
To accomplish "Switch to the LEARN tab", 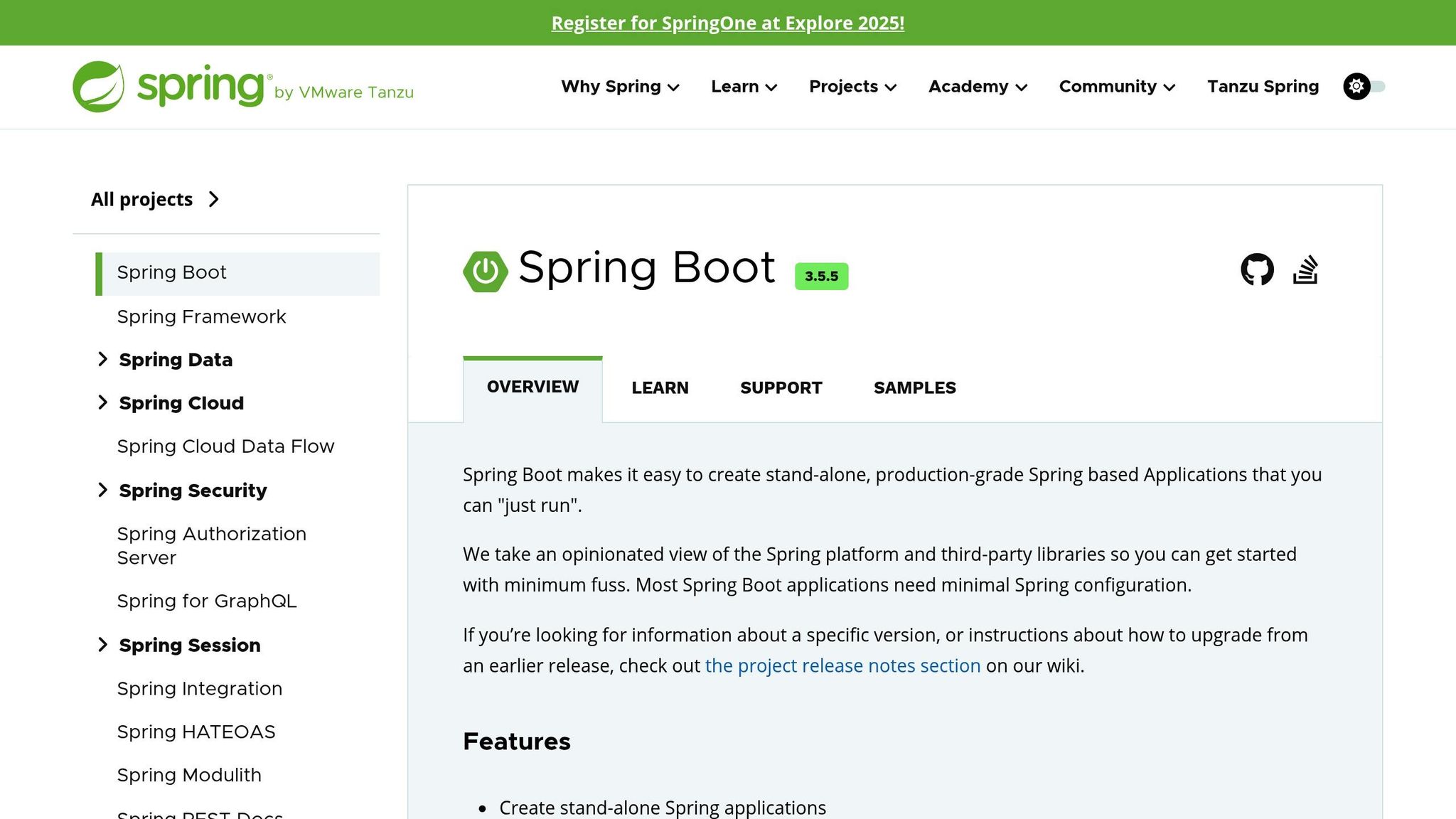I will pyautogui.click(x=660, y=388).
